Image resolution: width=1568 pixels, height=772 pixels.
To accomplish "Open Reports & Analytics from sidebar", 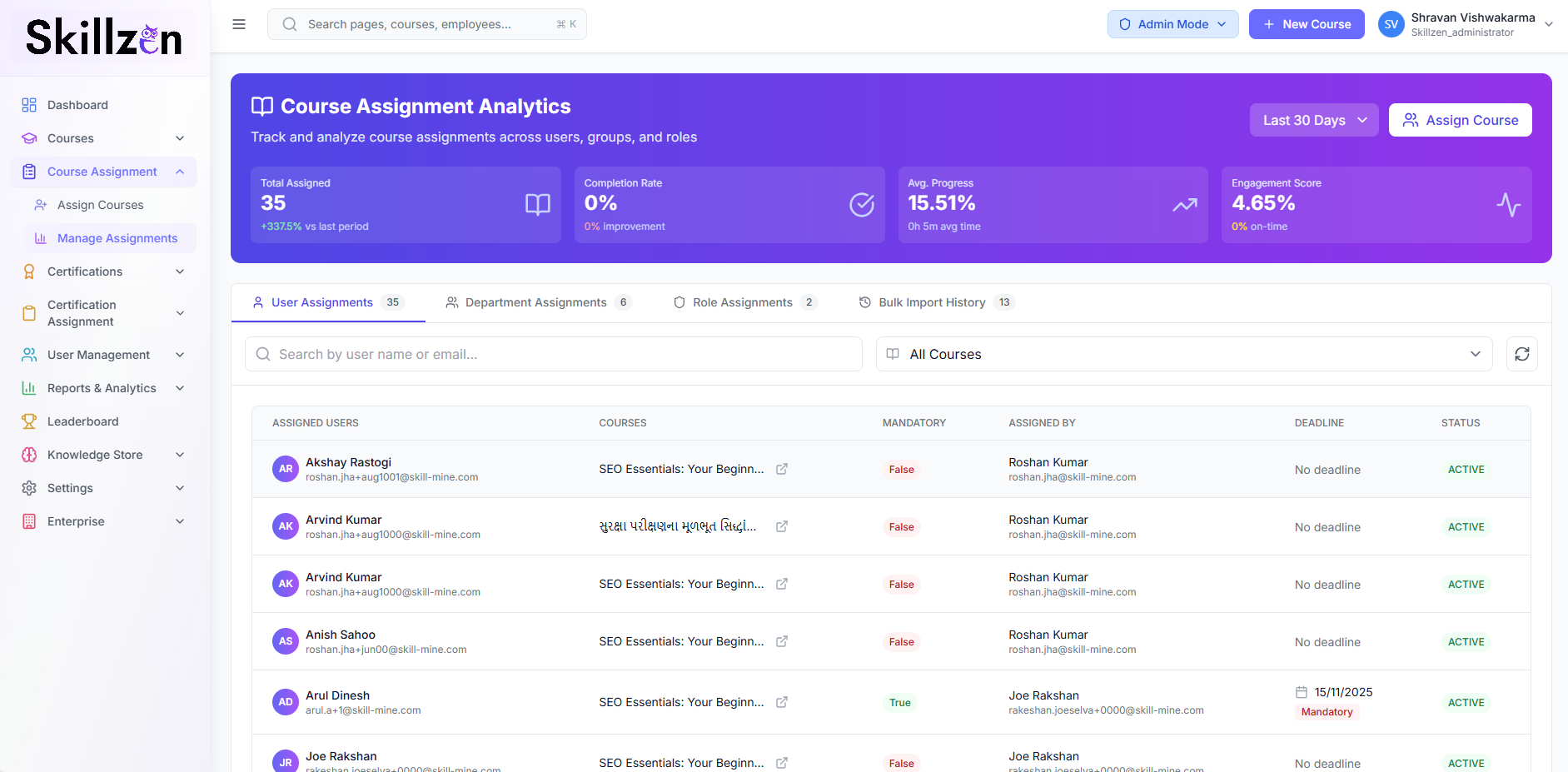I will pos(102,388).
